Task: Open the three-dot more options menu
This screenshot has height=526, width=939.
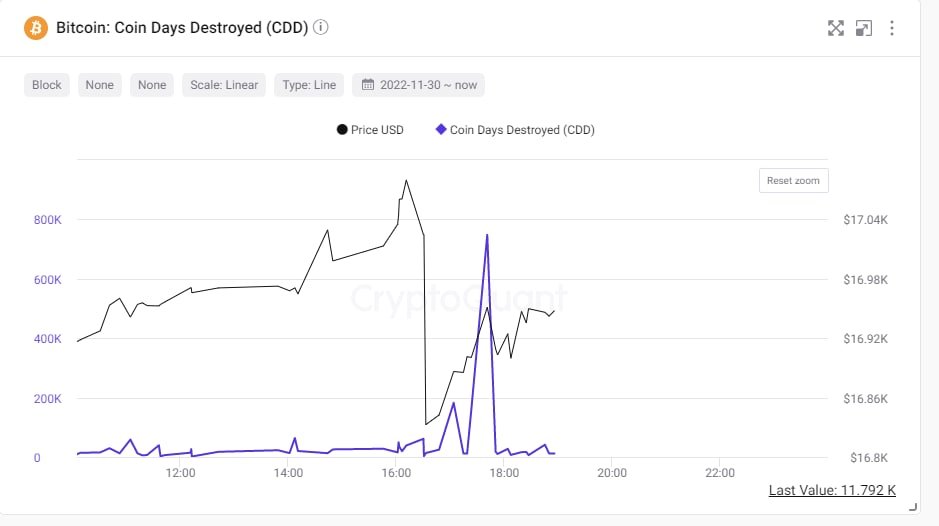Action: 892,28
